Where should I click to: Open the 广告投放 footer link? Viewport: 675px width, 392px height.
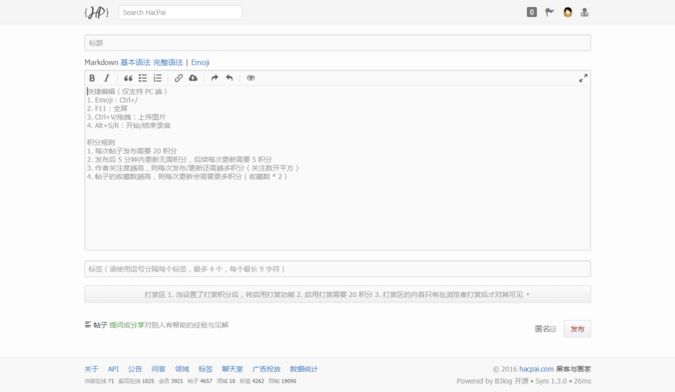(x=266, y=369)
